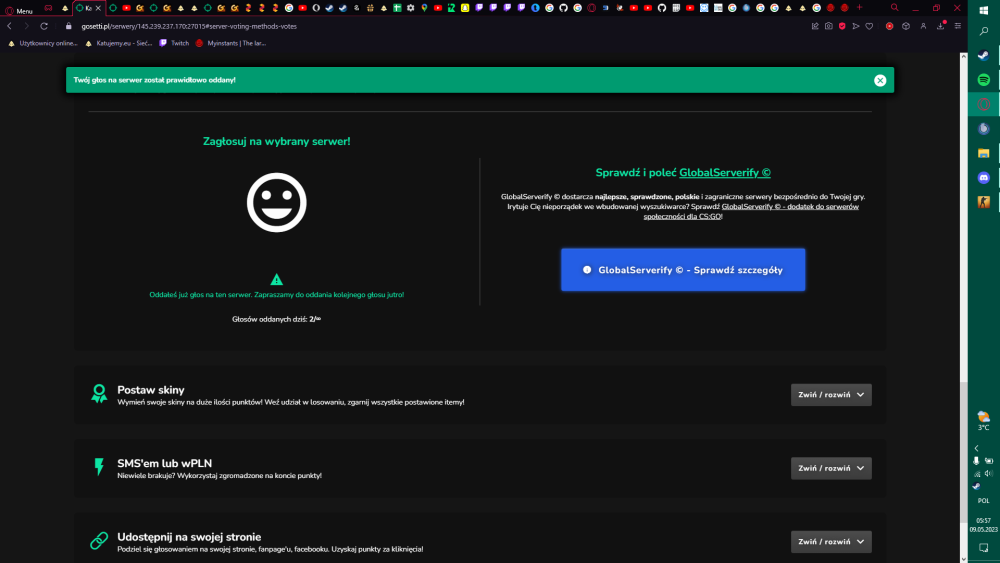Open the Windows Start button
The width and height of the screenshot is (1000, 563).
[x=983, y=10]
